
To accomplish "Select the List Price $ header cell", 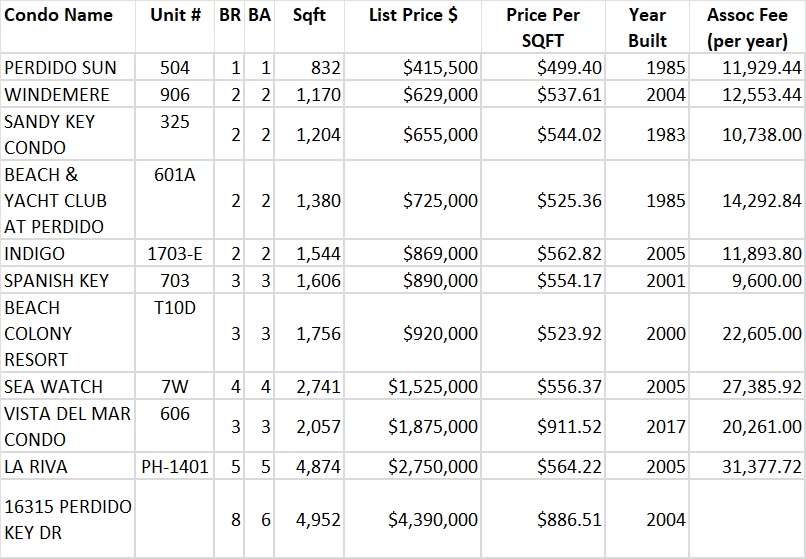I will pos(413,16).
